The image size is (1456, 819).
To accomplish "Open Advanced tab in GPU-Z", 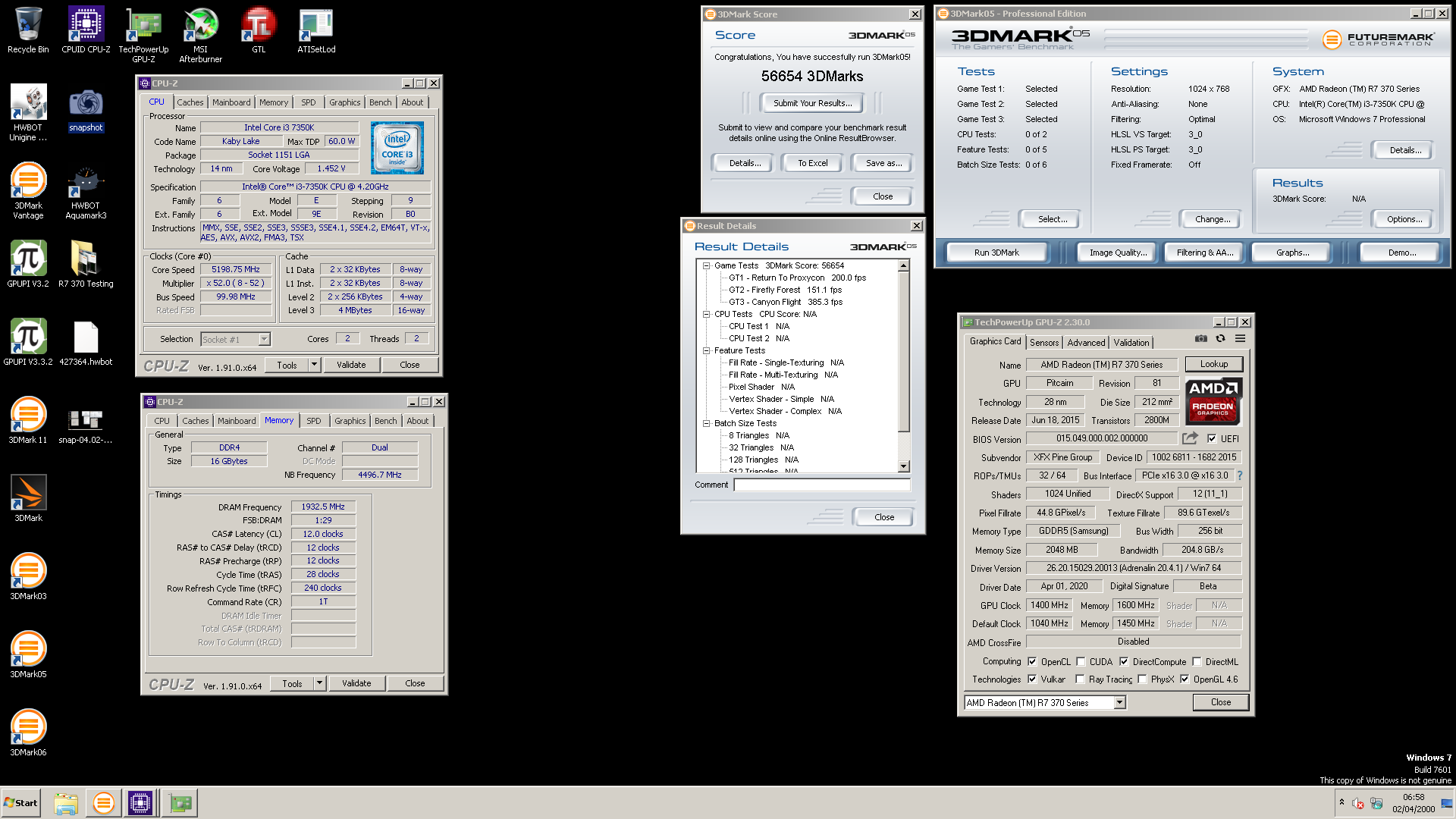I will point(1086,343).
